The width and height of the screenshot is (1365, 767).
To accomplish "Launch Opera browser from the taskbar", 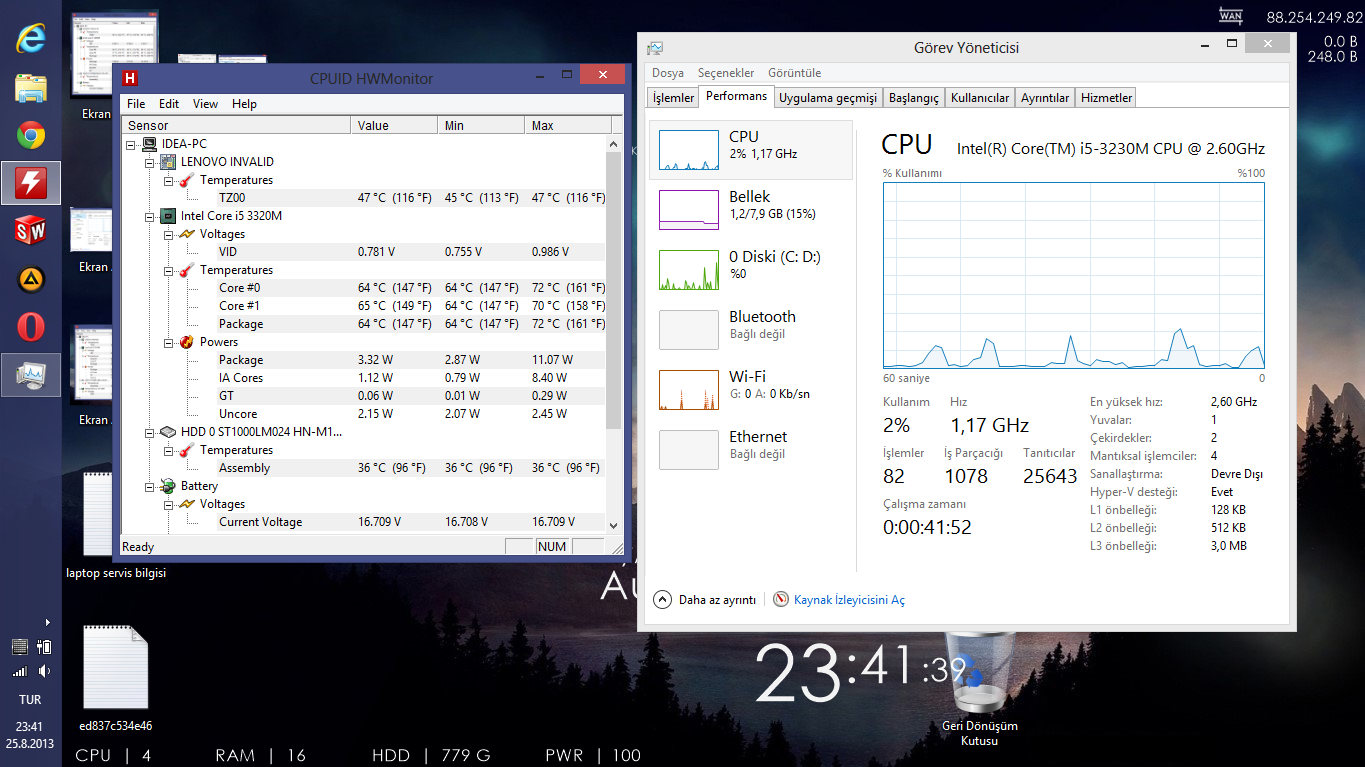I will (x=31, y=327).
